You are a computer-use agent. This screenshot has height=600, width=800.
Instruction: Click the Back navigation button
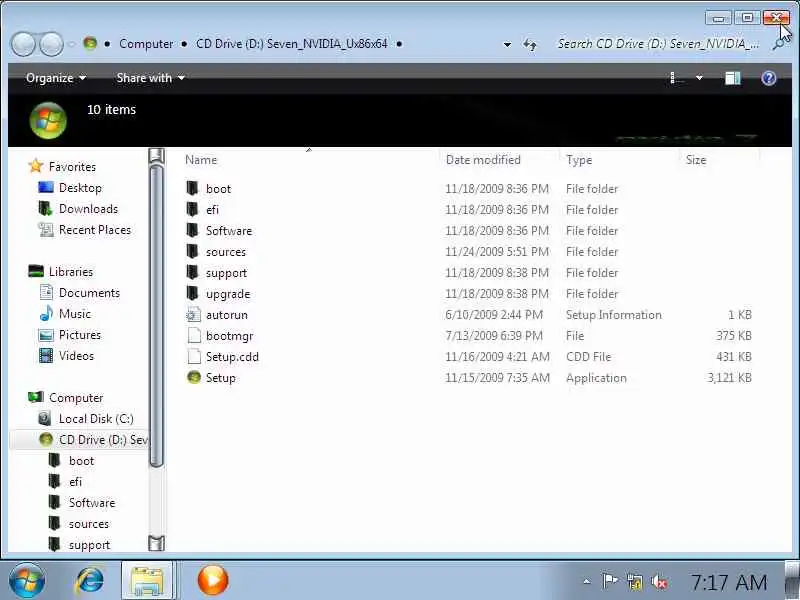tap(23, 44)
